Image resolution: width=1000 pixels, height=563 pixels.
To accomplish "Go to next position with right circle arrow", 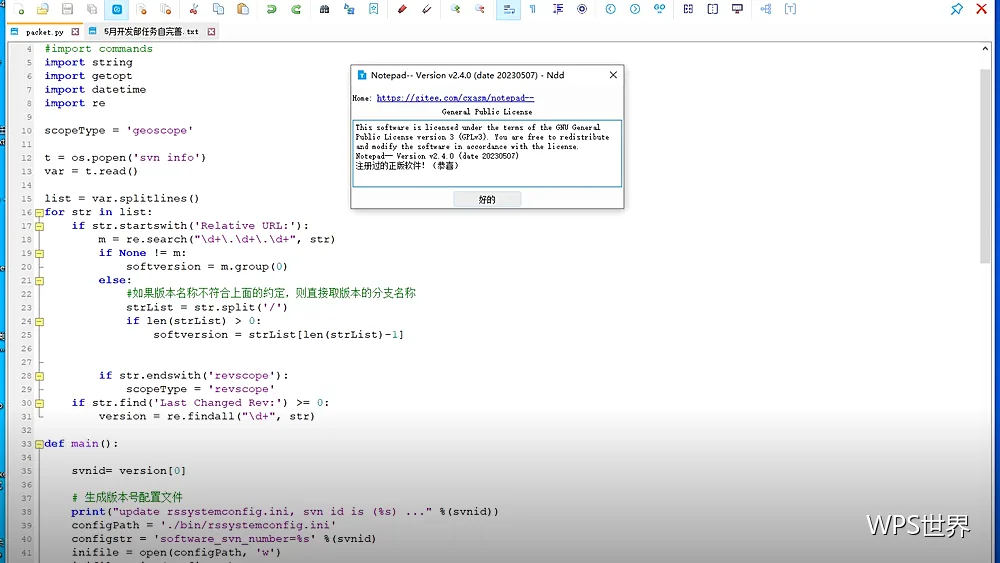I will coord(635,9).
